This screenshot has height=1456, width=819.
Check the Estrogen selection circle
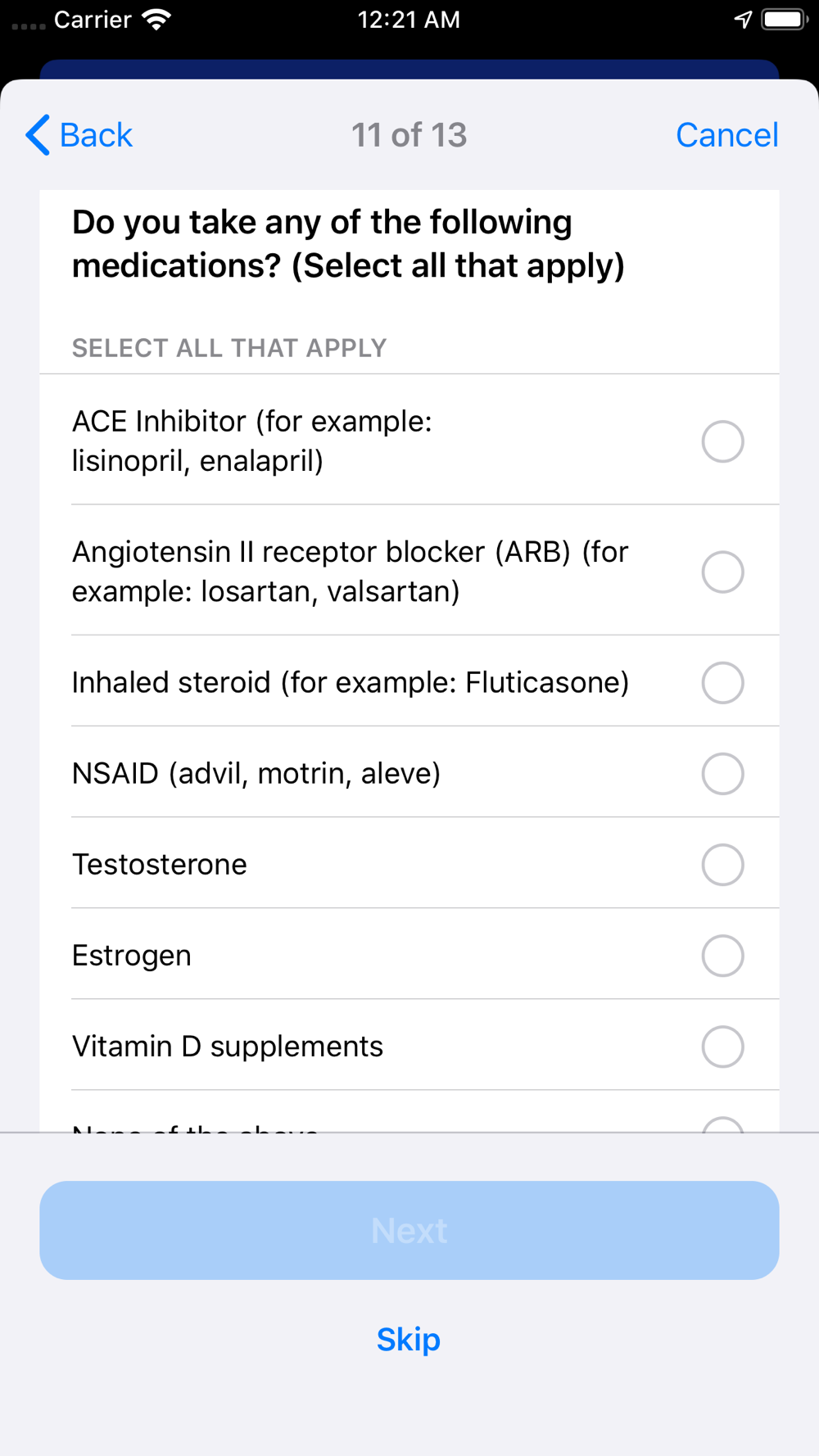pos(722,956)
